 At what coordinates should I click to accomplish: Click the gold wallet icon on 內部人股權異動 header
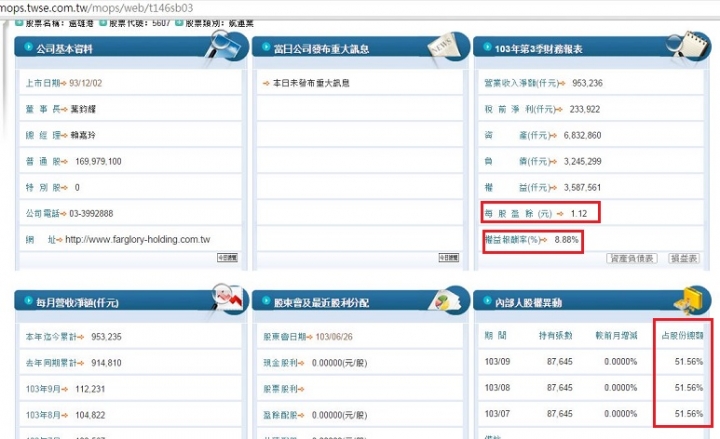click(692, 300)
